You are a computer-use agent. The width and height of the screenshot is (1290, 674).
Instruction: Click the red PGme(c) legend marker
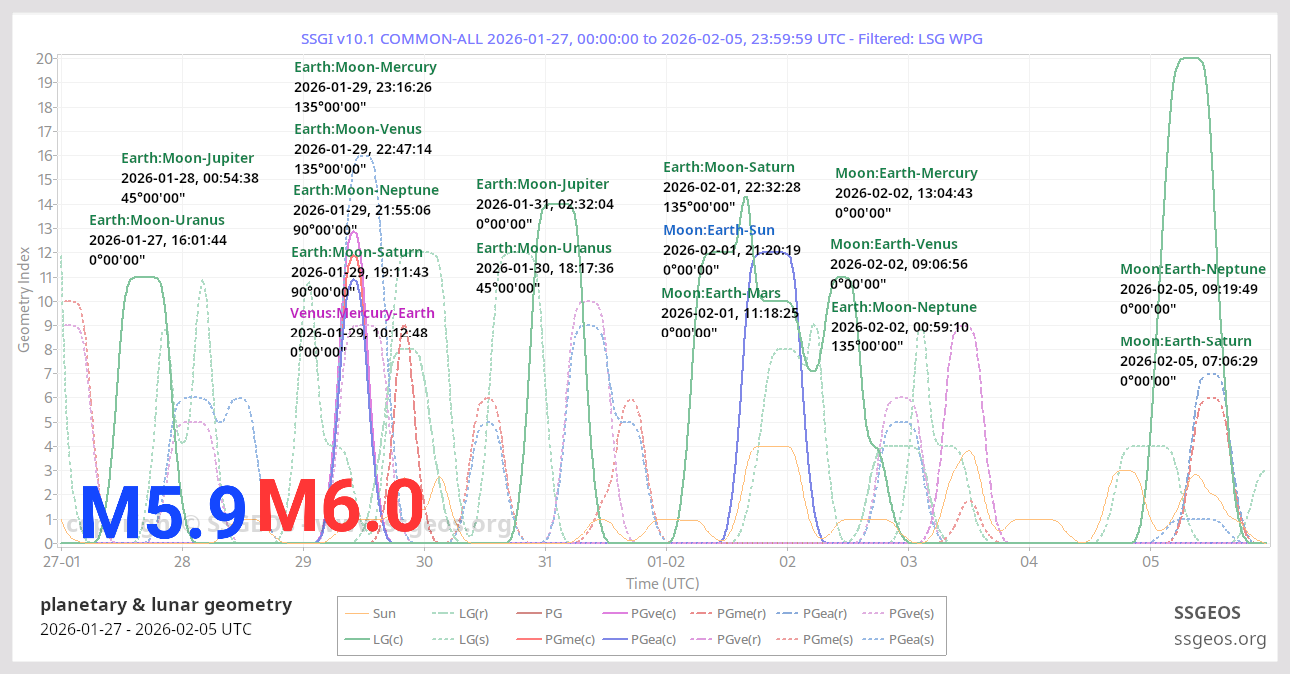coord(528,638)
